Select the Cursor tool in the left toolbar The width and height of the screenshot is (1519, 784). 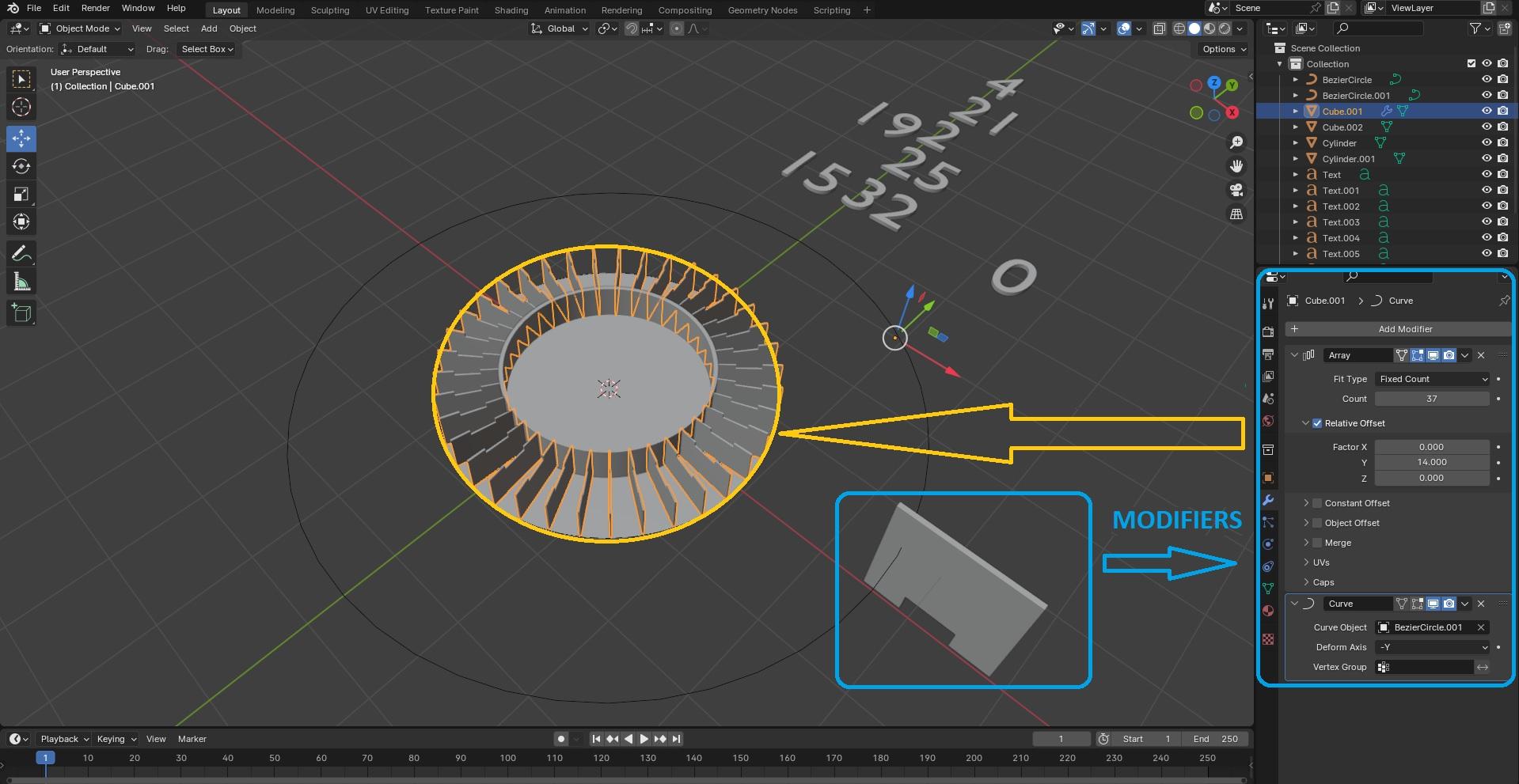(21, 107)
